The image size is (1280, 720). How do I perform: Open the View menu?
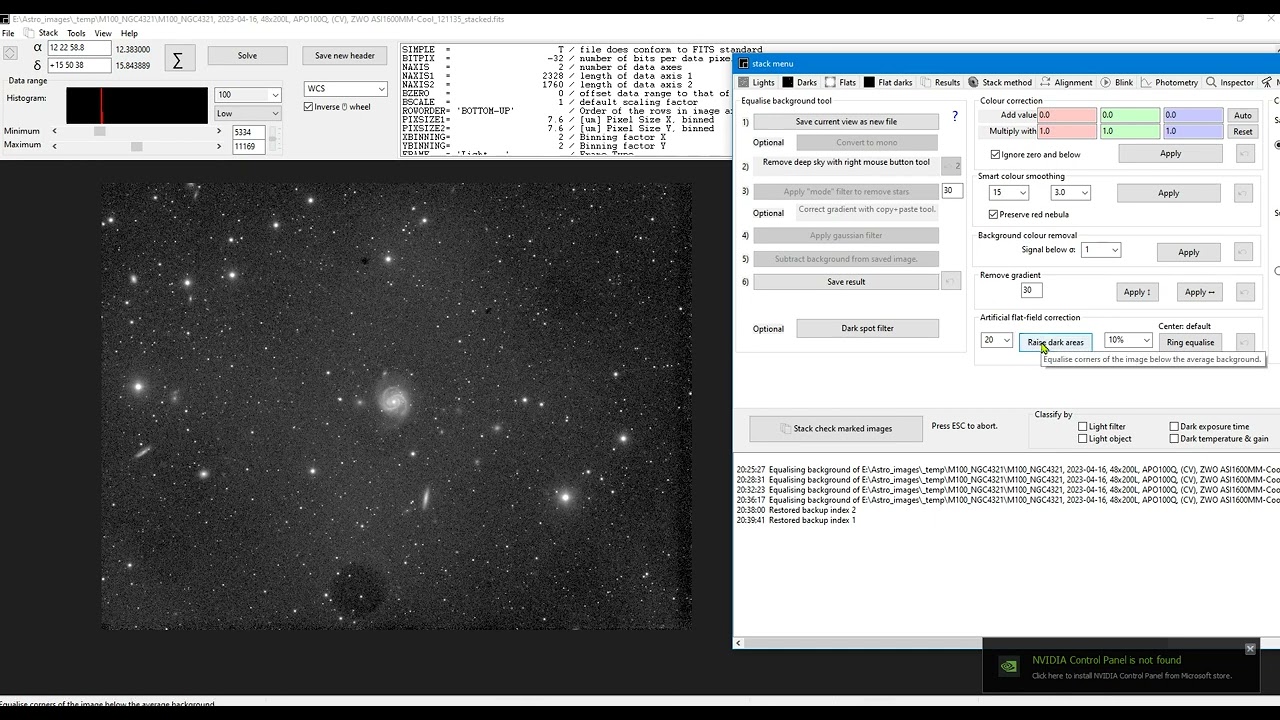click(x=103, y=33)
